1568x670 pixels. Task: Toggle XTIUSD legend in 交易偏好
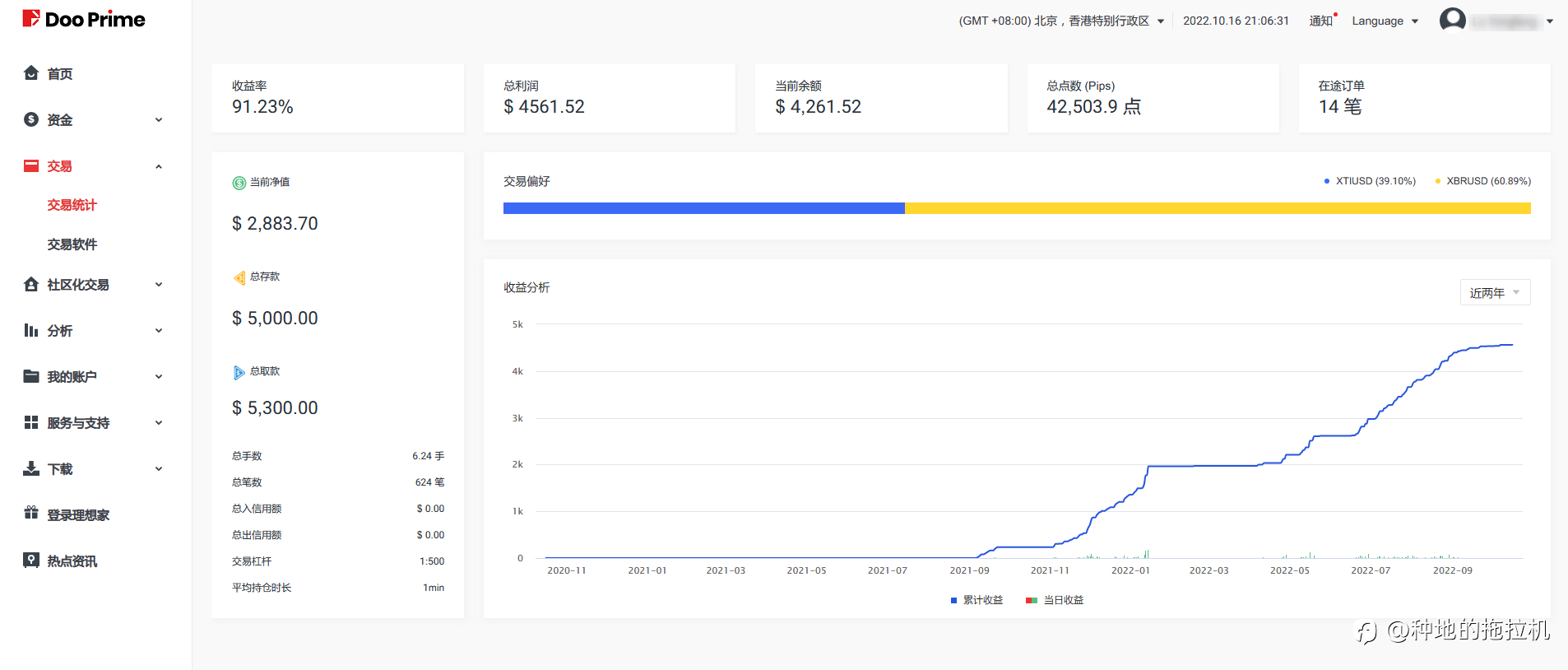pos(1370,181)
